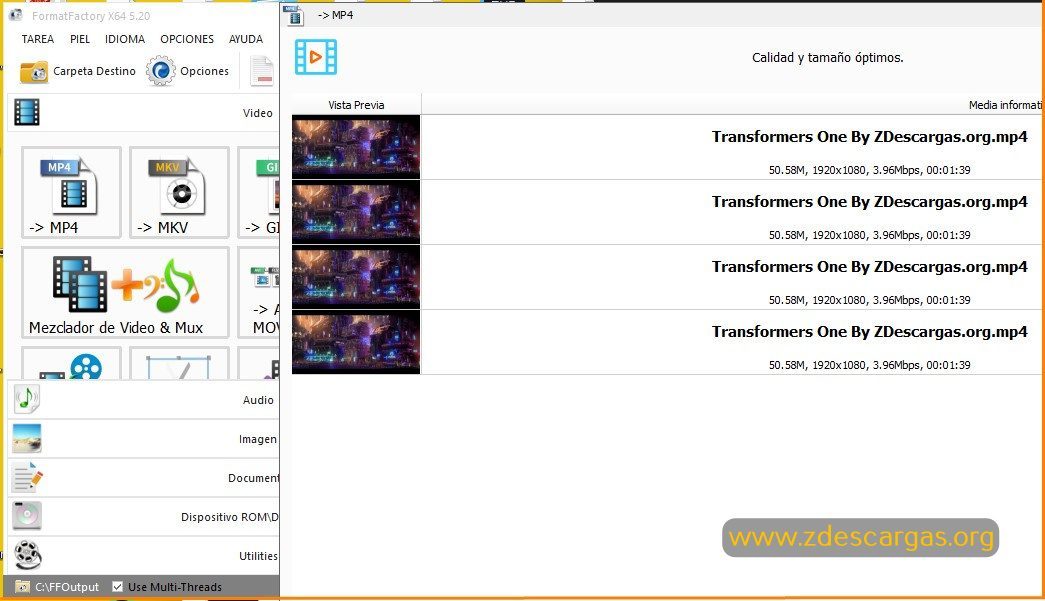The image size is (1045, 601).
Task: Click the Imagen picture icon
Action: (27, 438)
